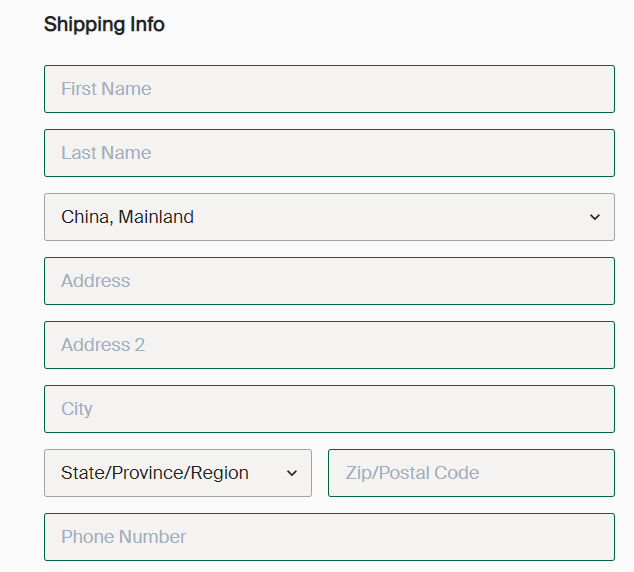Image resolution: width=634 pixels, height=572 pixels.
Task: Click the "City" placeholder text
Action: (x=77, y=409)
